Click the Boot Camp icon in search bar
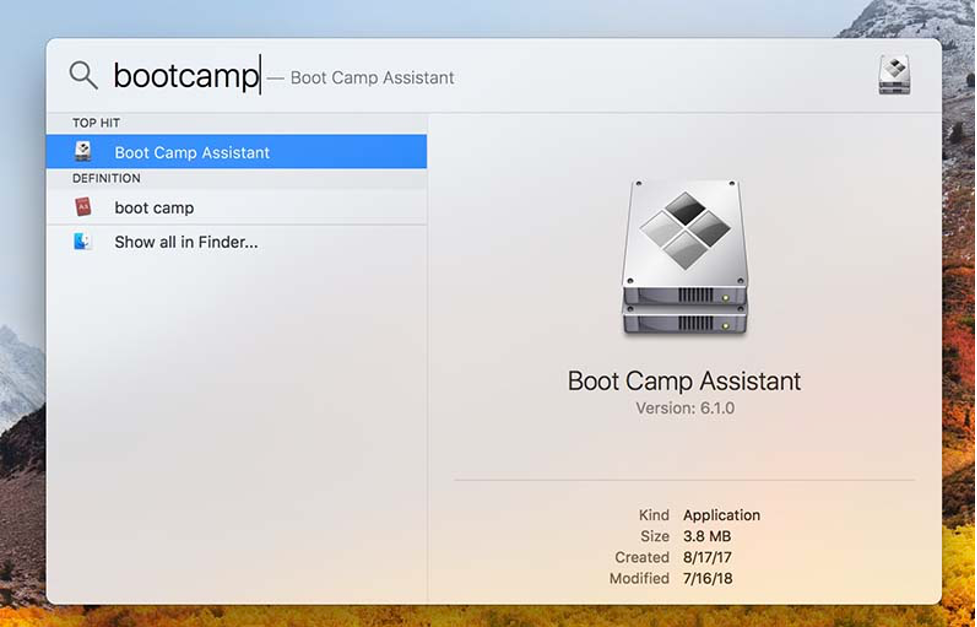This screenshot has width=977, height=627. pyautogui.click(x=894, y=75)
